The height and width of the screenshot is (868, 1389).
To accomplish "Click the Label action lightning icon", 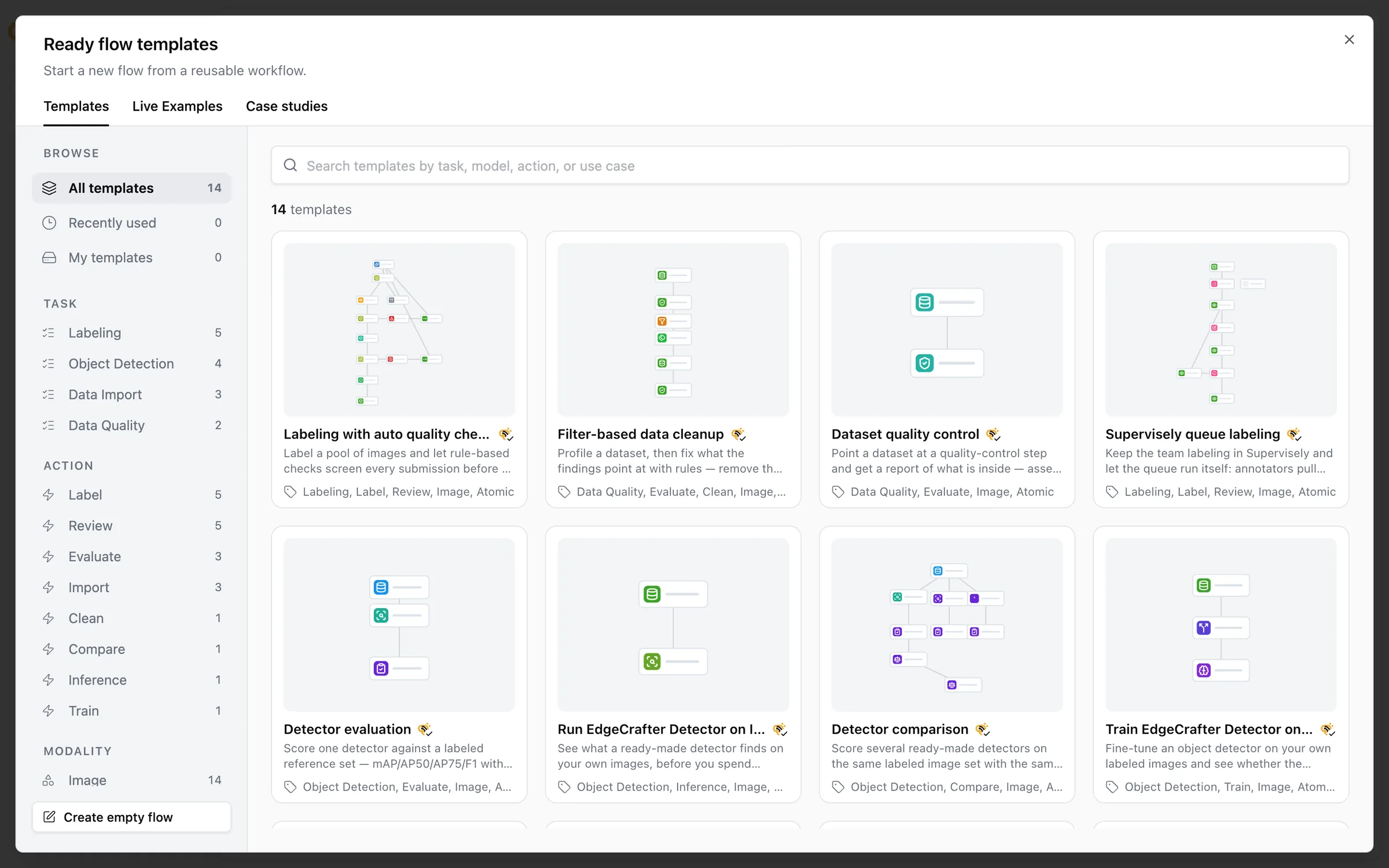I will [49, 495].
